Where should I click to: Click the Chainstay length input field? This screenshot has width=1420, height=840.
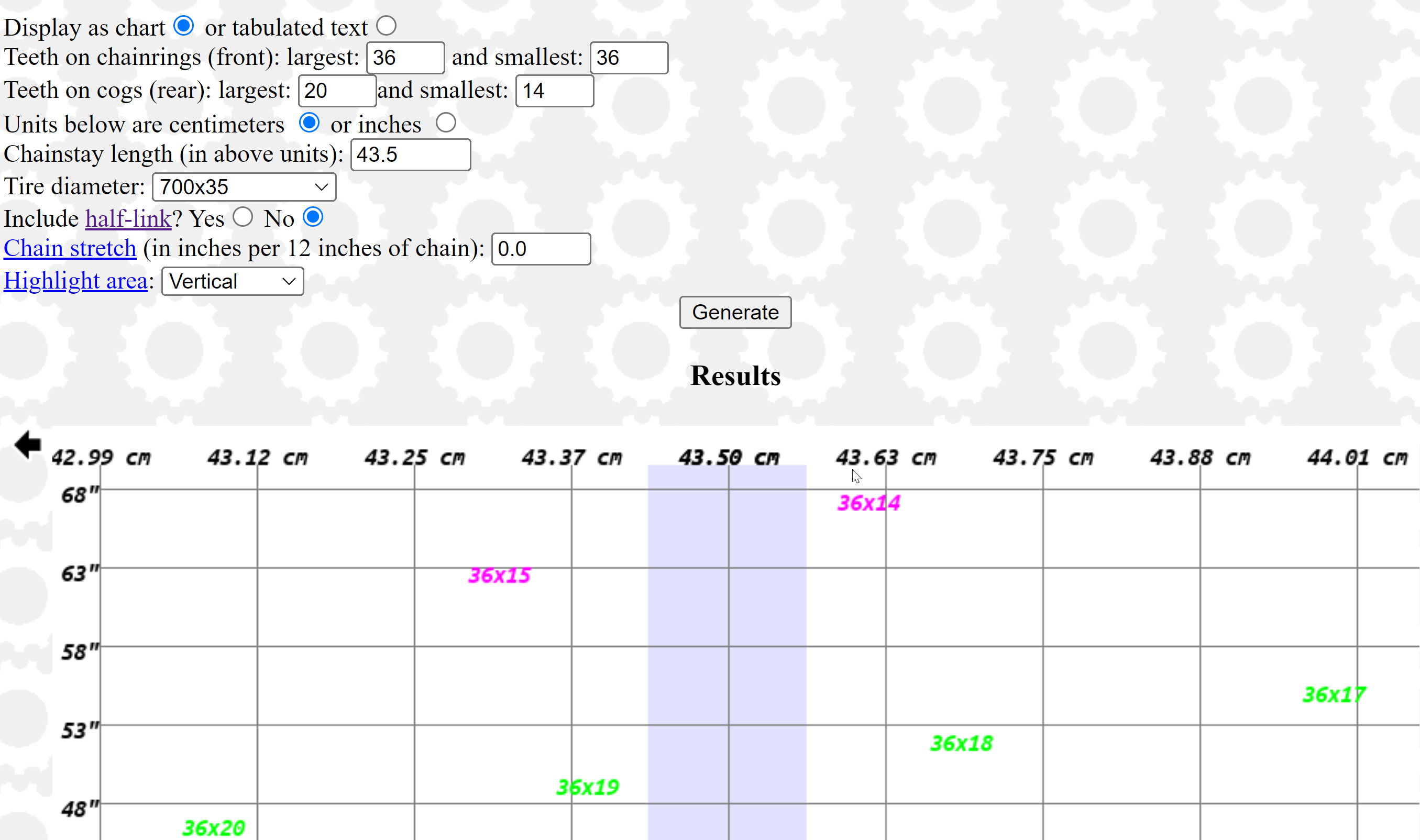pos(410,154)
